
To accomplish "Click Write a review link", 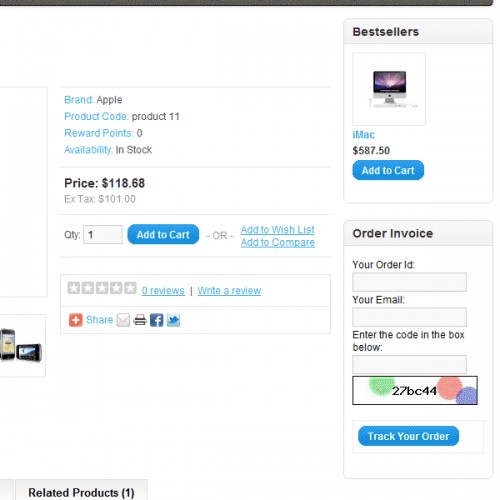I will [229, 290].
